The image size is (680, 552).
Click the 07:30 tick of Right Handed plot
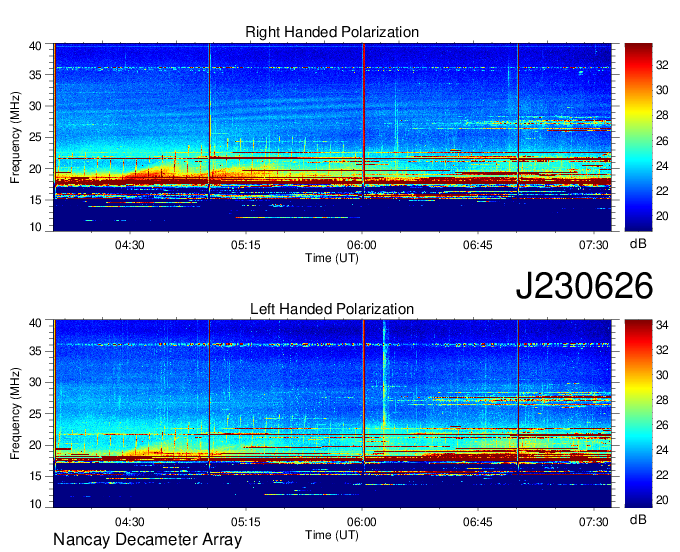tap(594, 245)
